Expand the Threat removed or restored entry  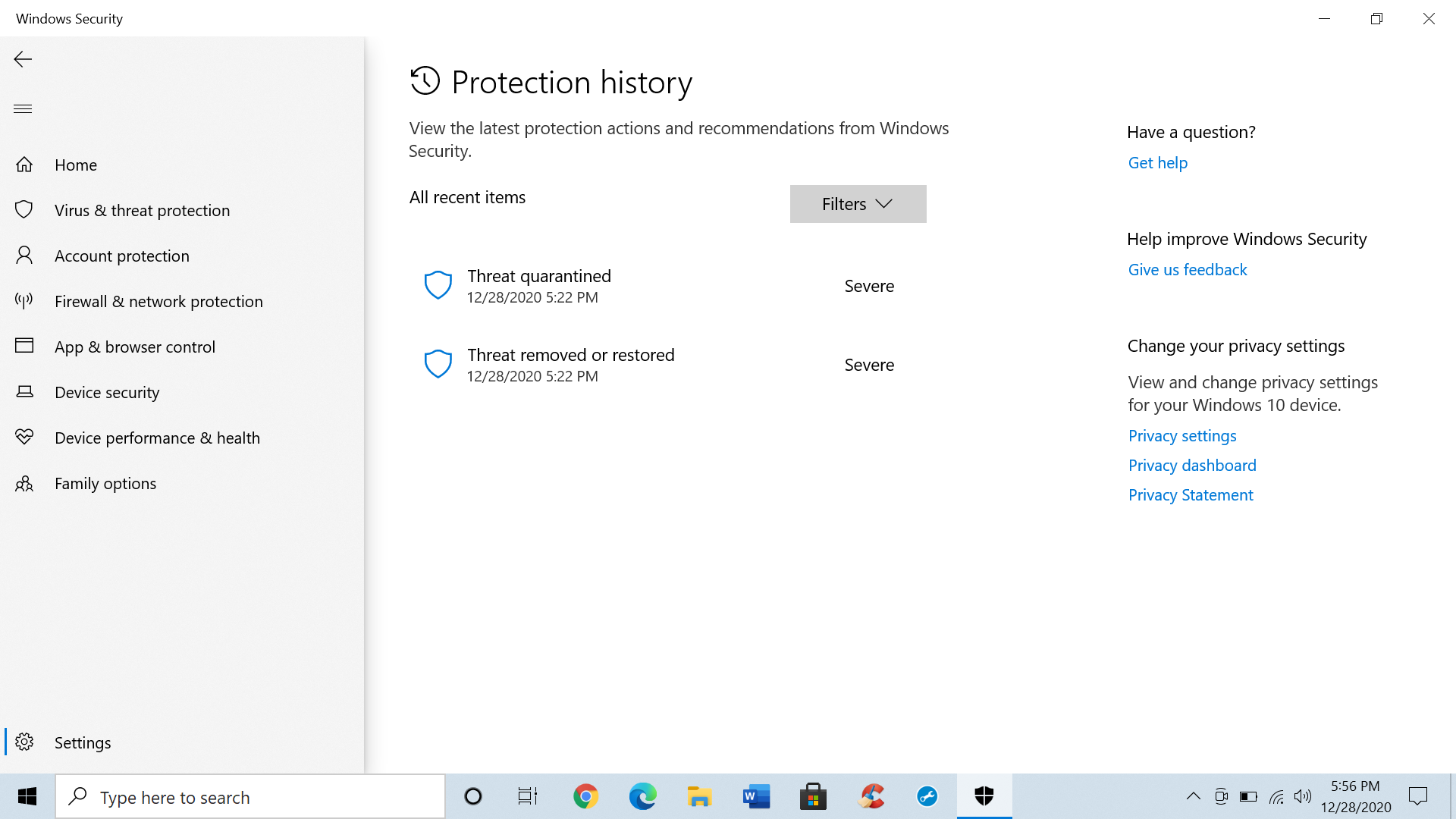(667, 365)
